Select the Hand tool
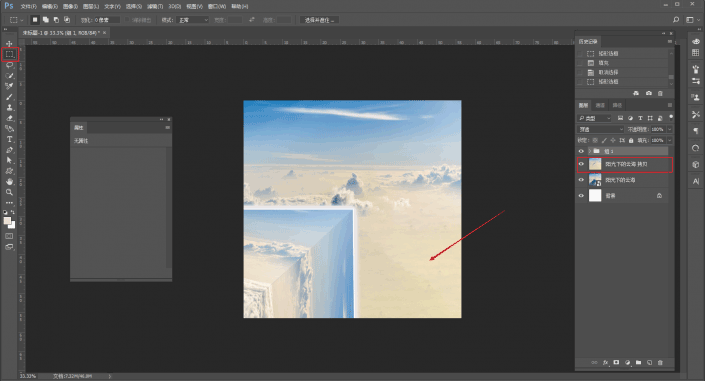Image resolution: width=705 pixels, height=381 pixels. click(9, 182)
